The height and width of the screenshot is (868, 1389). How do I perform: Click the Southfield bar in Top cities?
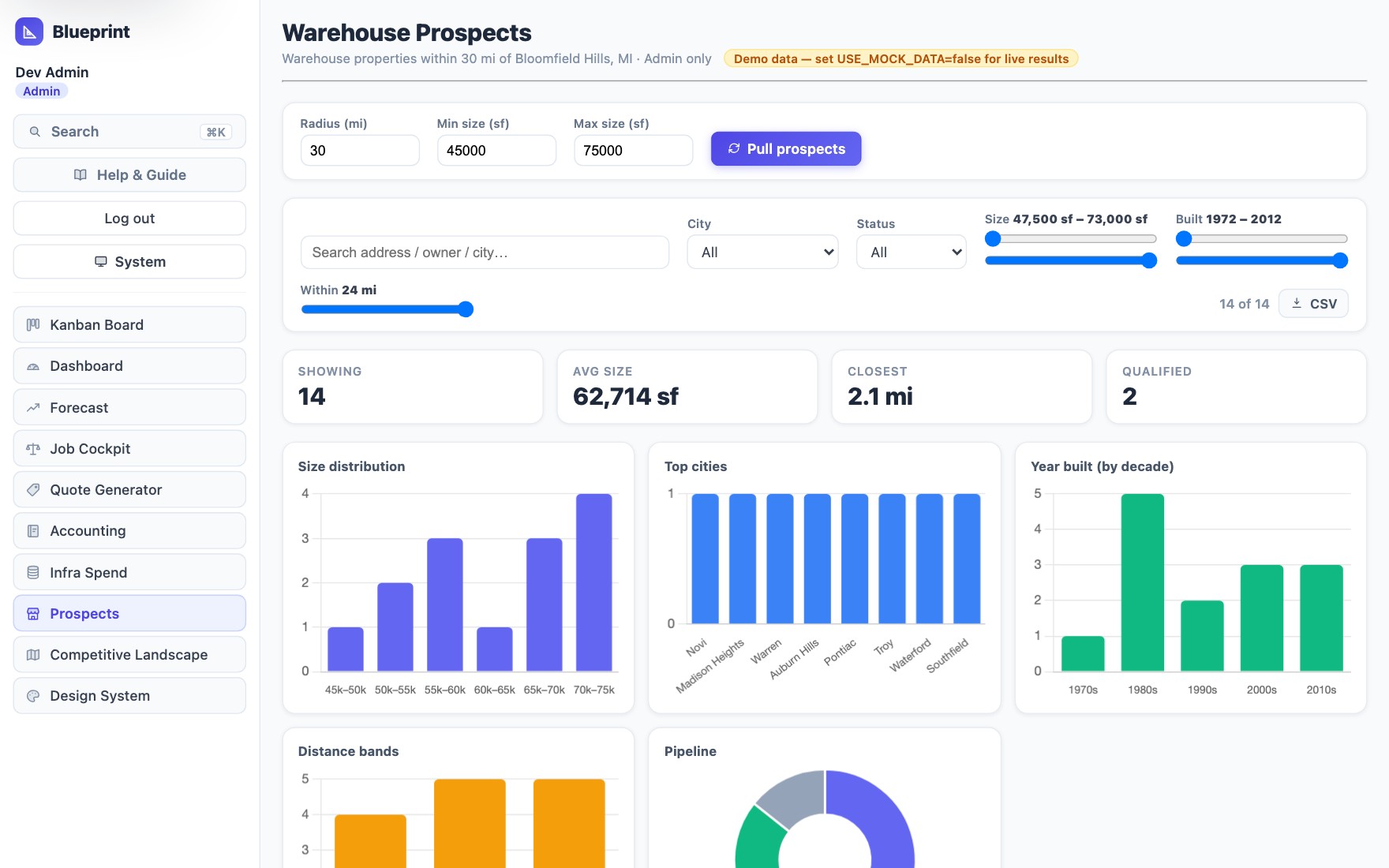(967, 559)
